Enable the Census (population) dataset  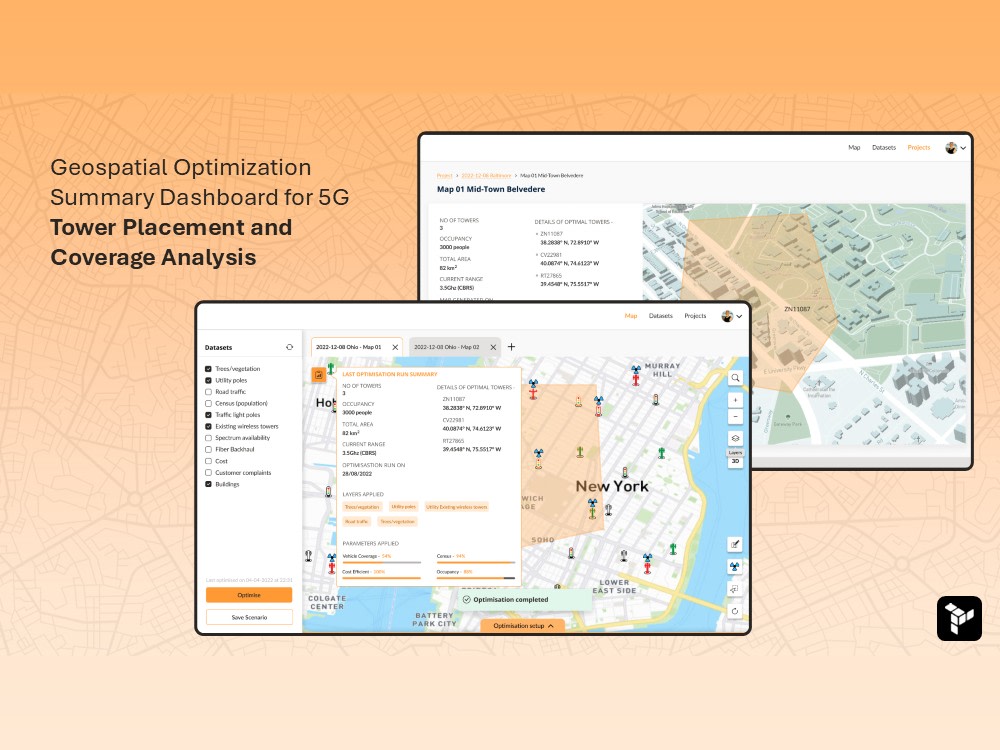209,403
